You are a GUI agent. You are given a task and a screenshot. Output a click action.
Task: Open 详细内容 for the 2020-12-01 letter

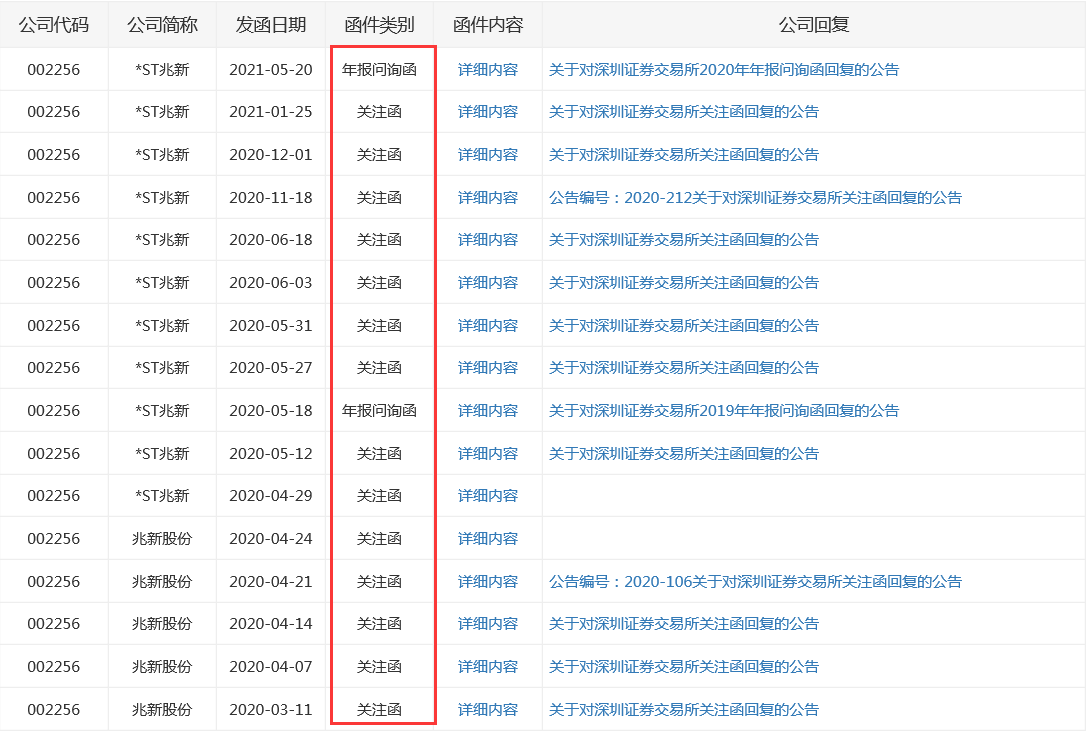(x=488, y=155)
